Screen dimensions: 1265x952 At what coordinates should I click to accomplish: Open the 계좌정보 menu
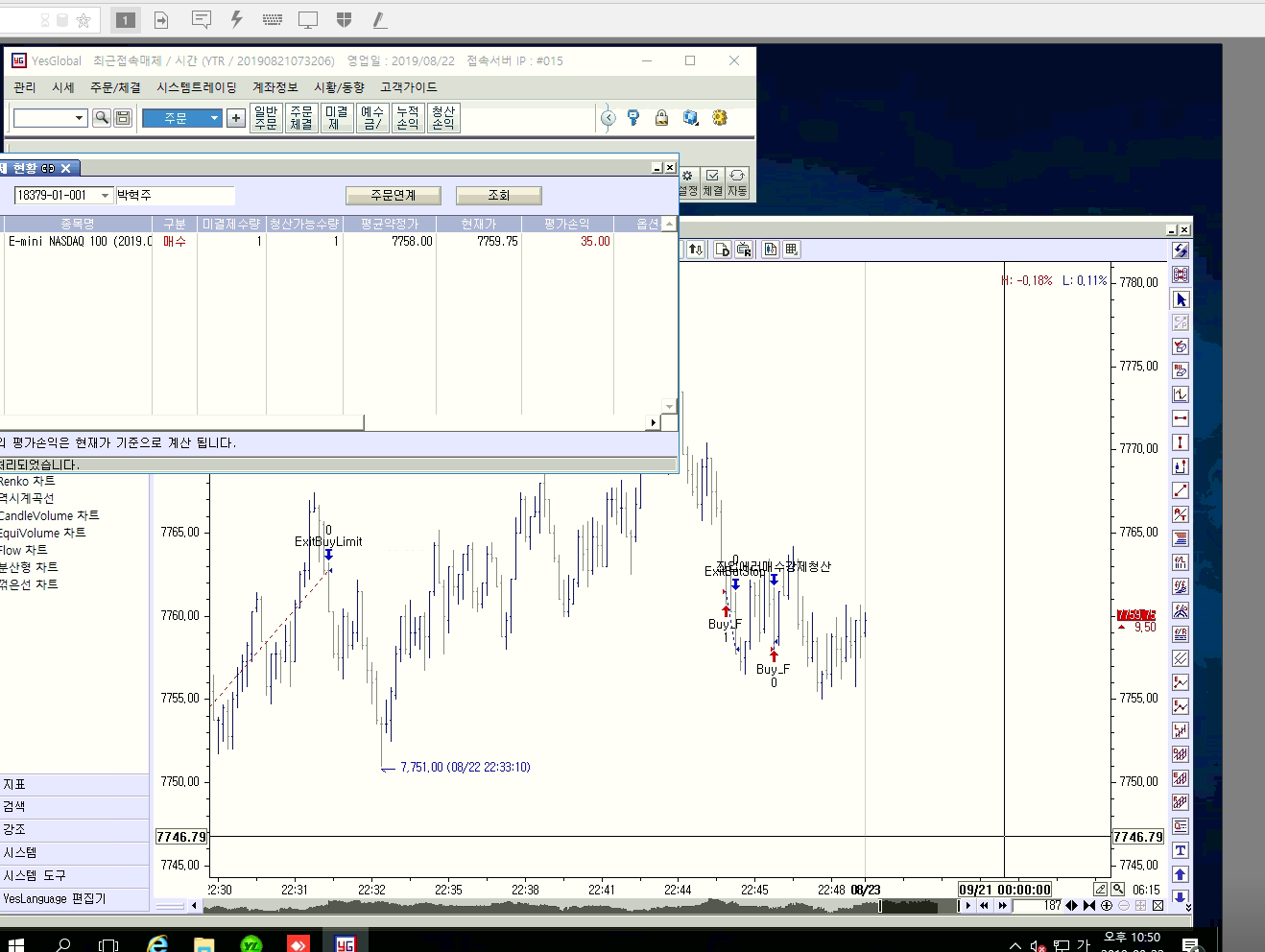(x=274, y=87)
